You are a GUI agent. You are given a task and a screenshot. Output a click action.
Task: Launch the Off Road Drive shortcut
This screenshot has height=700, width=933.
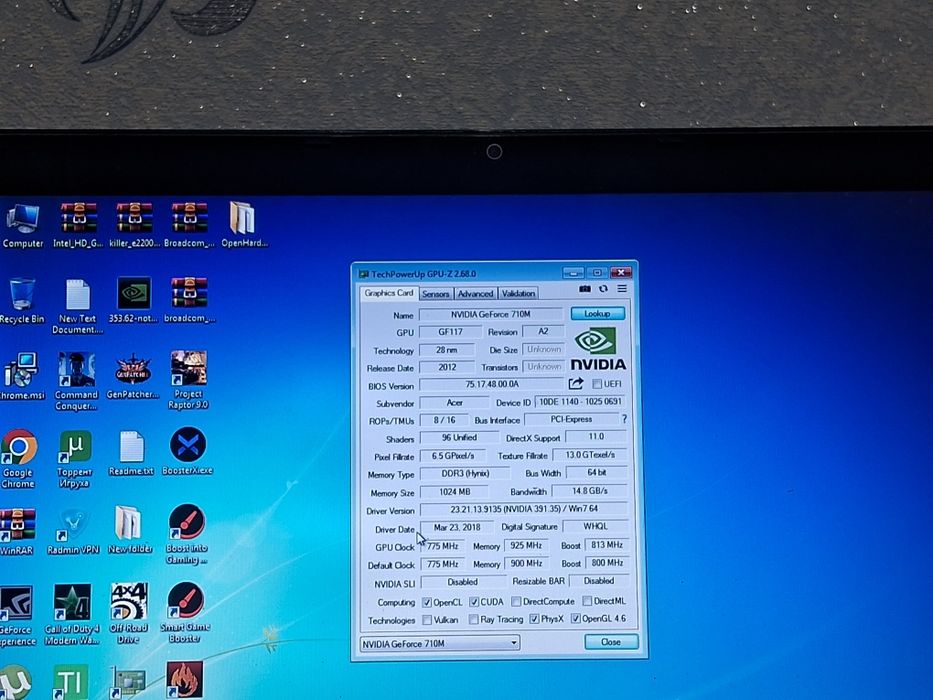point(129,612)
